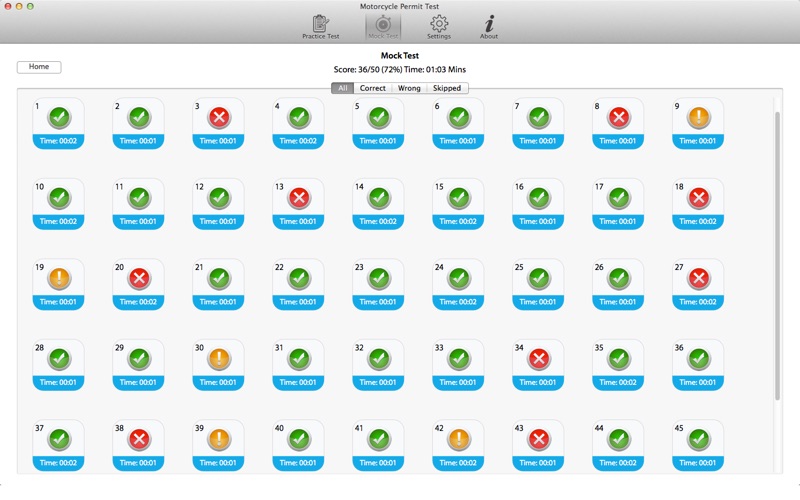800x500 pixels.
Task: Open question 33 green check card
Action: pyautogui.click(x=458, y=365)
